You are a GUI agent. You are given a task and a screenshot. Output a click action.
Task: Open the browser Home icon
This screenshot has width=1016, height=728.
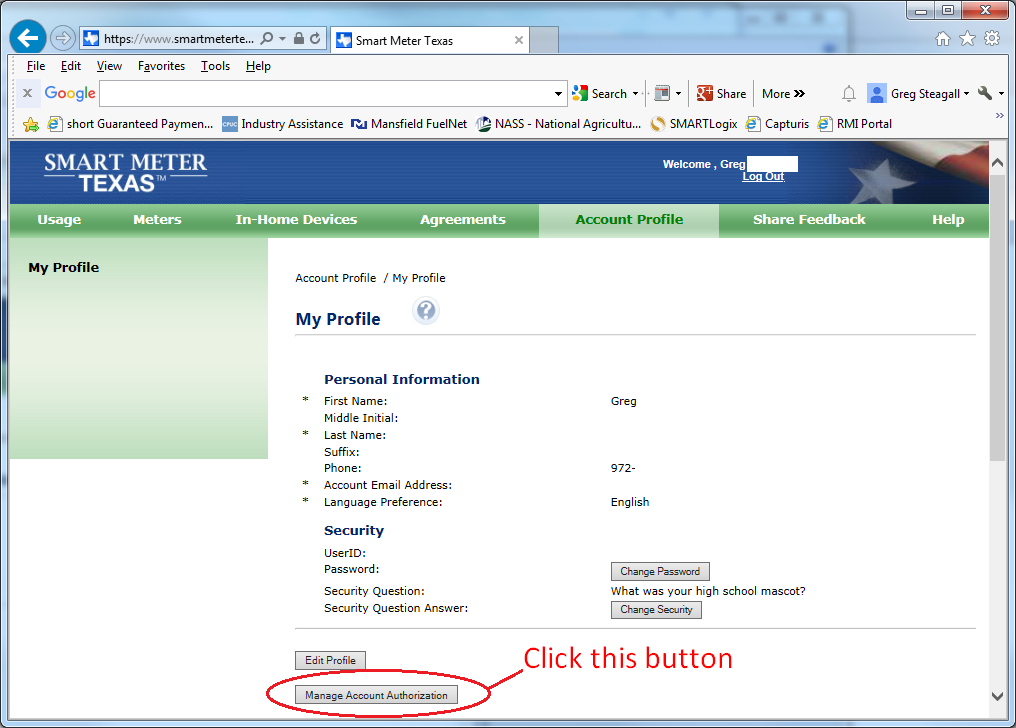click(943, 39)
